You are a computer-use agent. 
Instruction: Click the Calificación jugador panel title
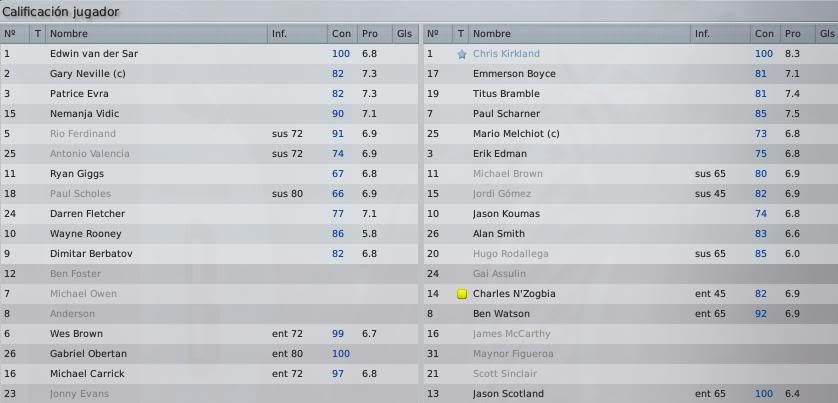[x=60, y=12]
